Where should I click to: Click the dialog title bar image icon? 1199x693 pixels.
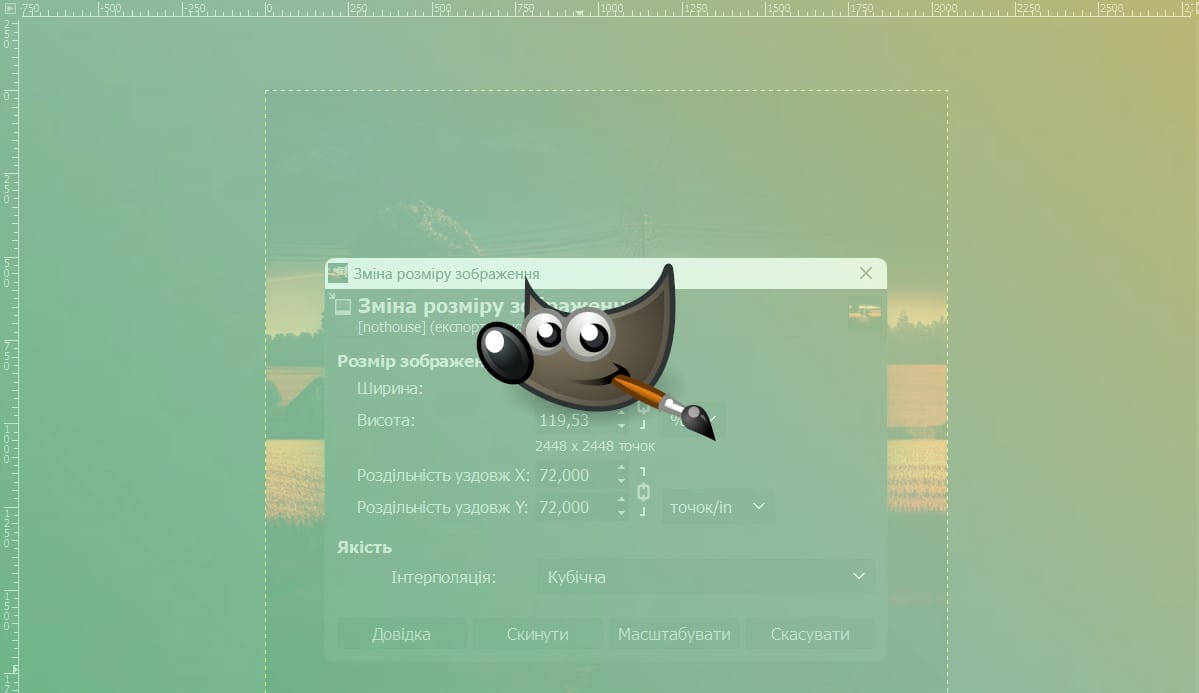point(338,274)
